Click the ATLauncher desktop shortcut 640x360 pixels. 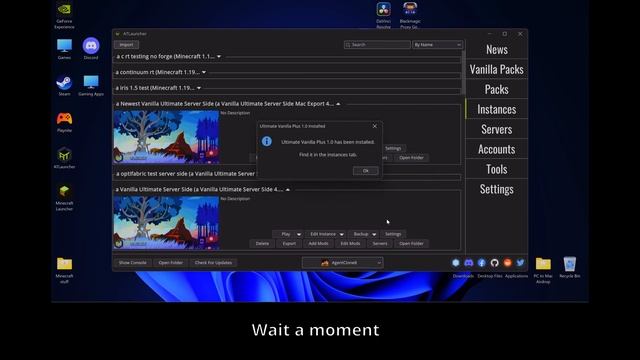click(64, 158)
